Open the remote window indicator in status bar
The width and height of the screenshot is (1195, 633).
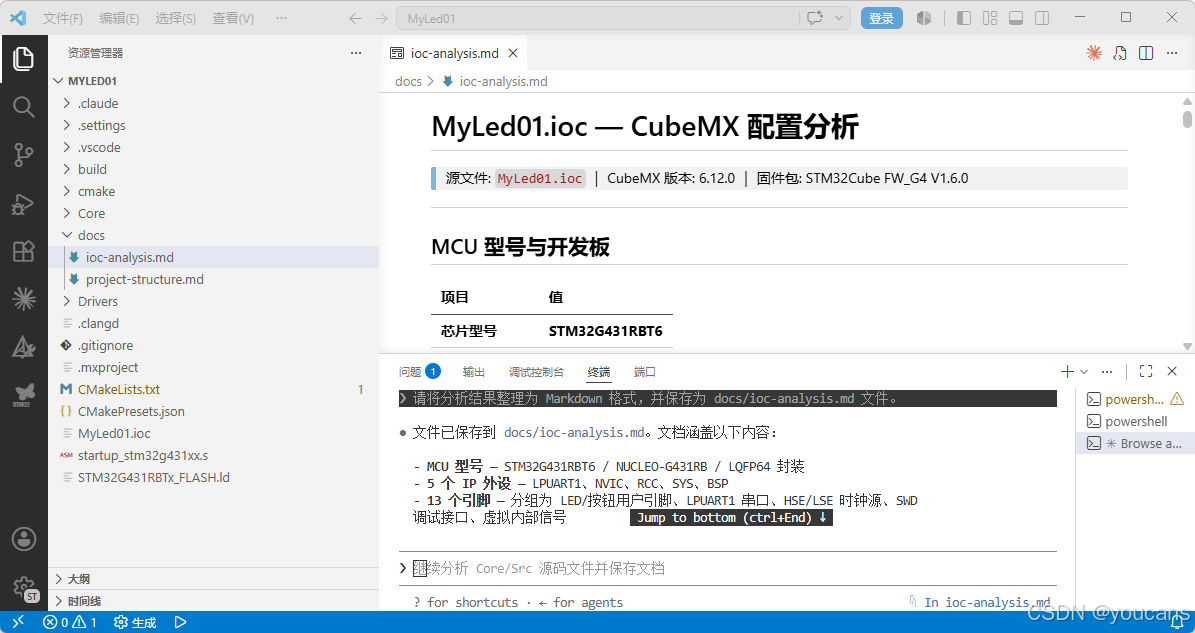tap(18, 622)
